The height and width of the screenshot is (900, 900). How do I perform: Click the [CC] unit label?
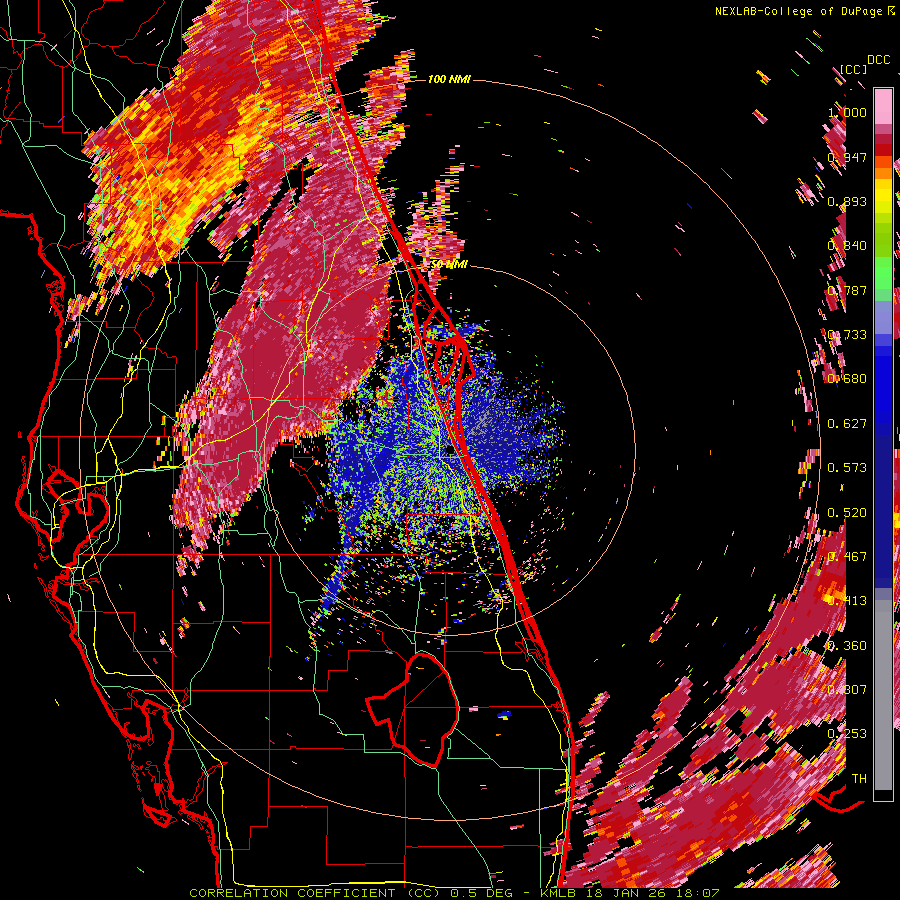pos(853,69)
